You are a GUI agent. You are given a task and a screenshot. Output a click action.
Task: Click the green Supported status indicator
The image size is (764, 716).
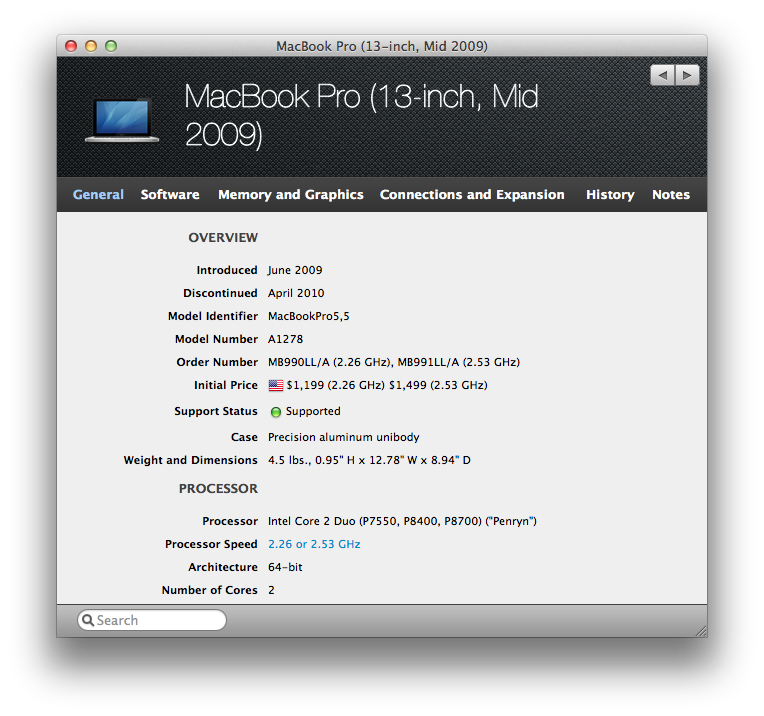pos(276,412)
